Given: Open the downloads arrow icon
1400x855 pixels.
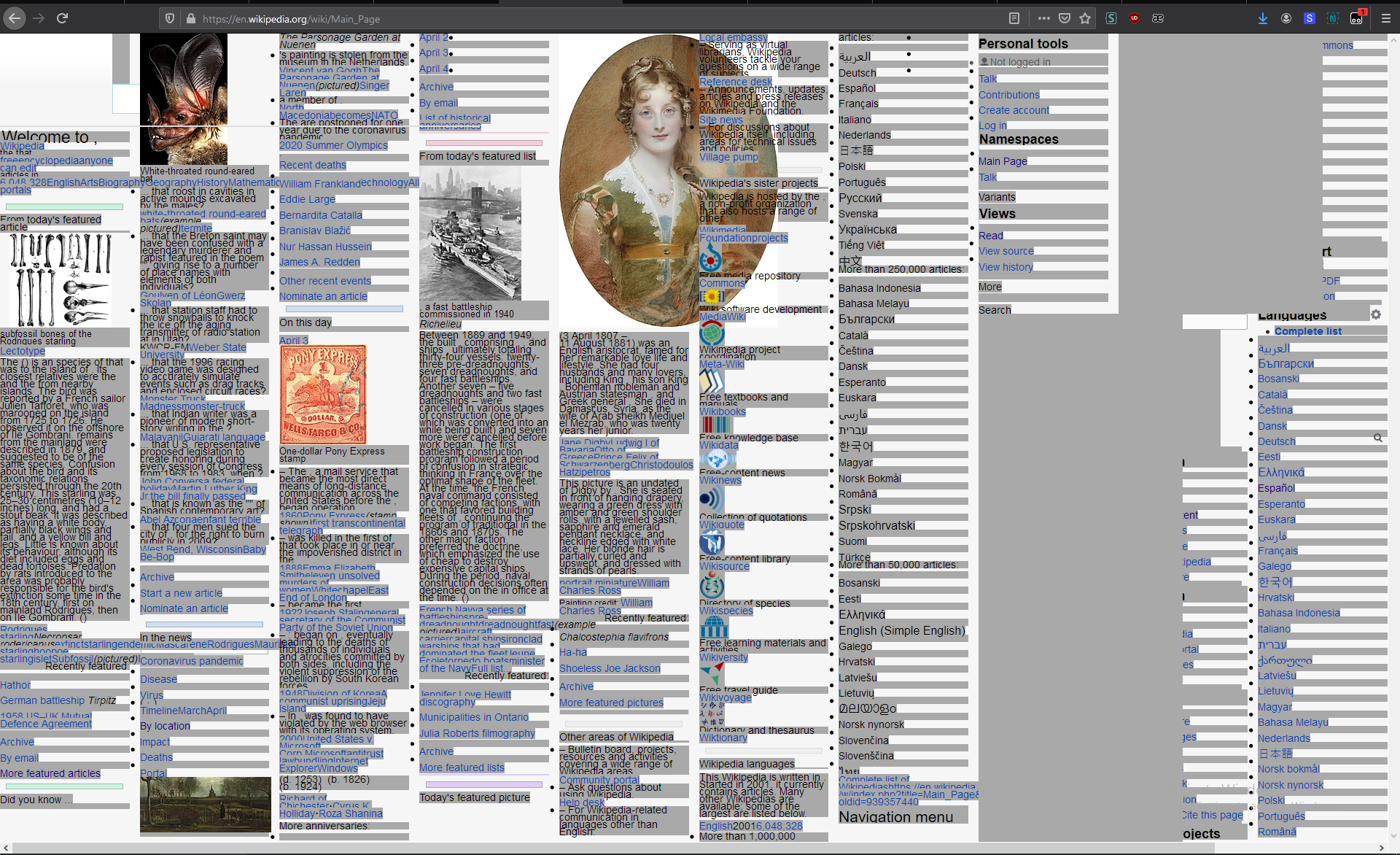Looking at the screenshot, I should [1263, 18].
